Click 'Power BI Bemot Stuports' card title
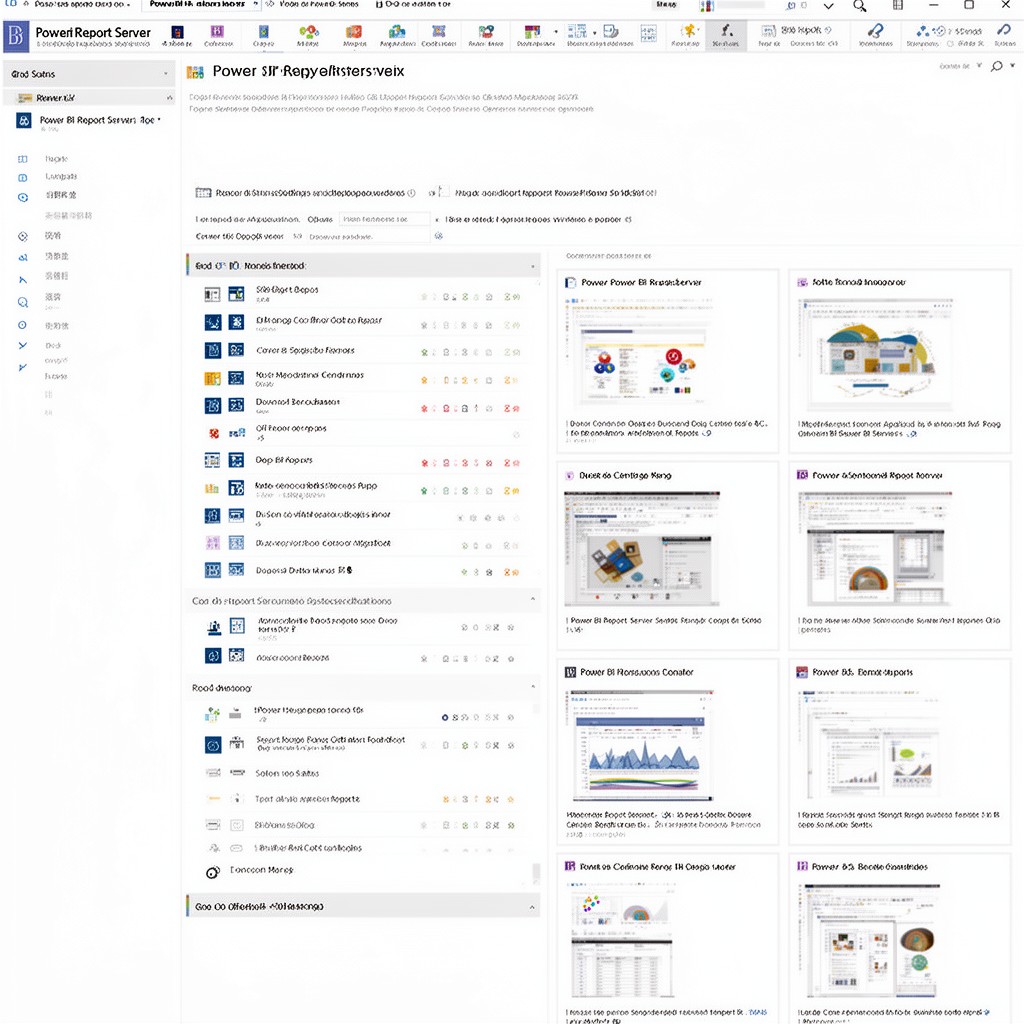1024x1024 pixels. pyautogui.click(x=863, y=672)
